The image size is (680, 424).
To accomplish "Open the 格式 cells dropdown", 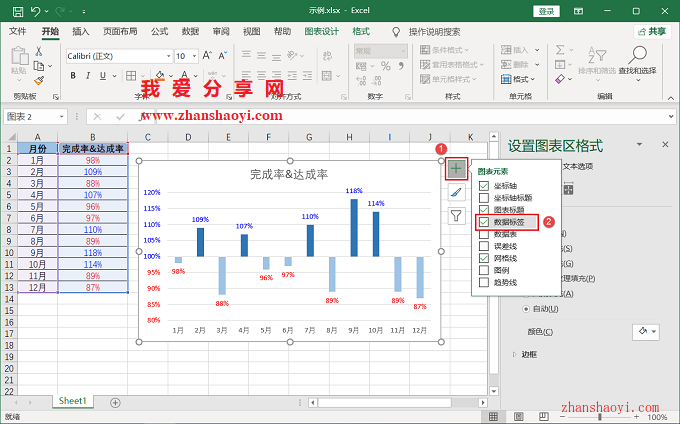I will (518, 79).
